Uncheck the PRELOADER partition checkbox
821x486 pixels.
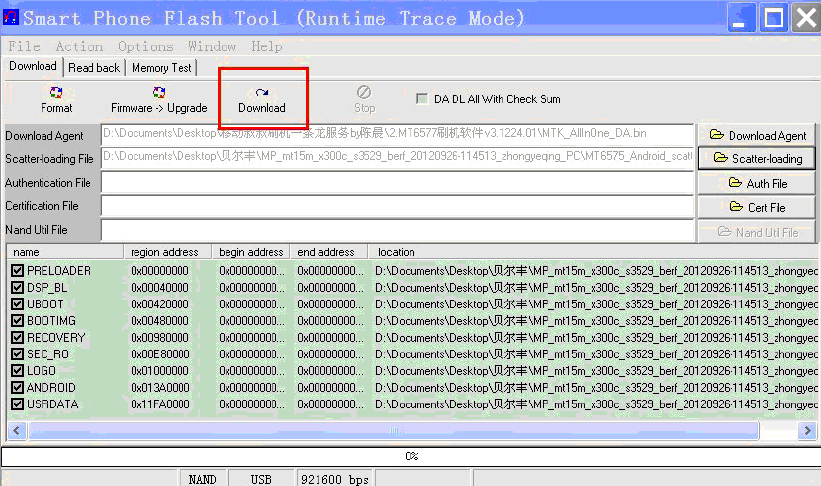click(x=17, y=270)
